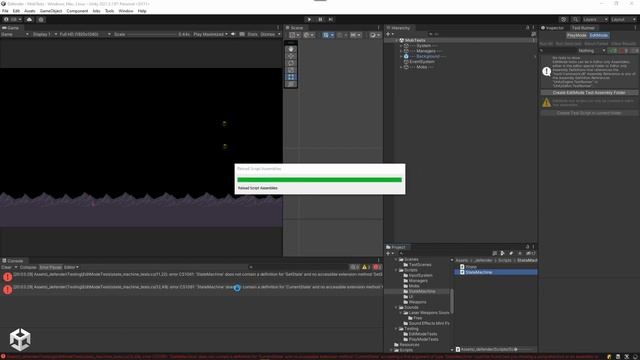Image resolution: width=640 pixels, height=360 pixels.
Task: Open the Nothing category dropdown in Test Runner
Action: point(591,51)
